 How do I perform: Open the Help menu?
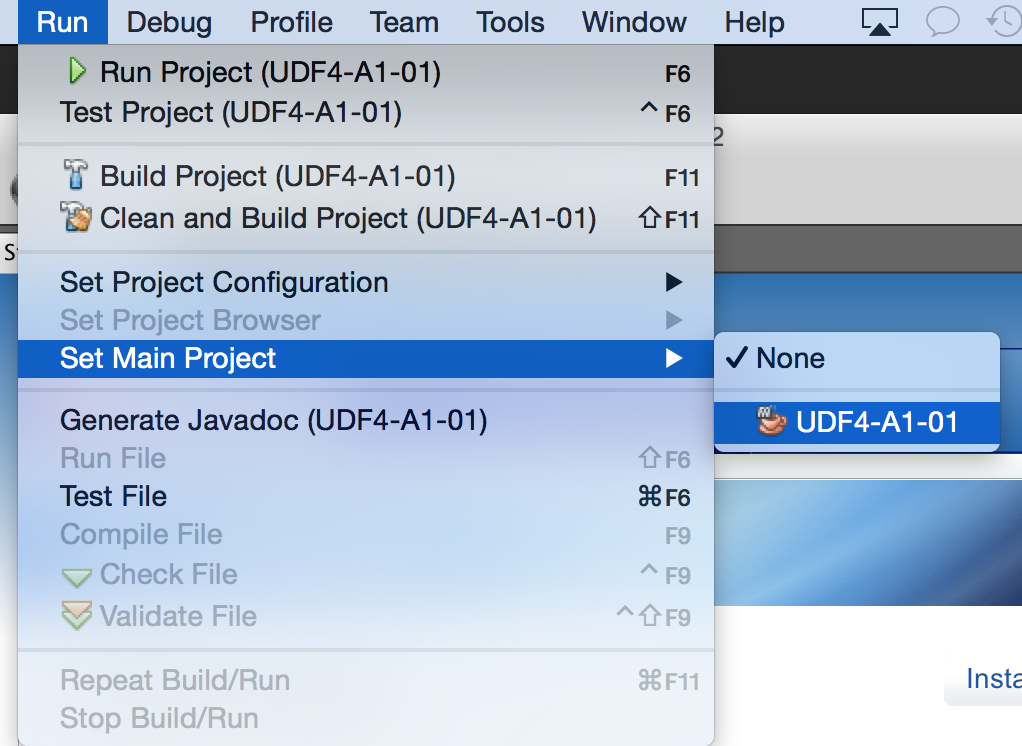(754, 22)
